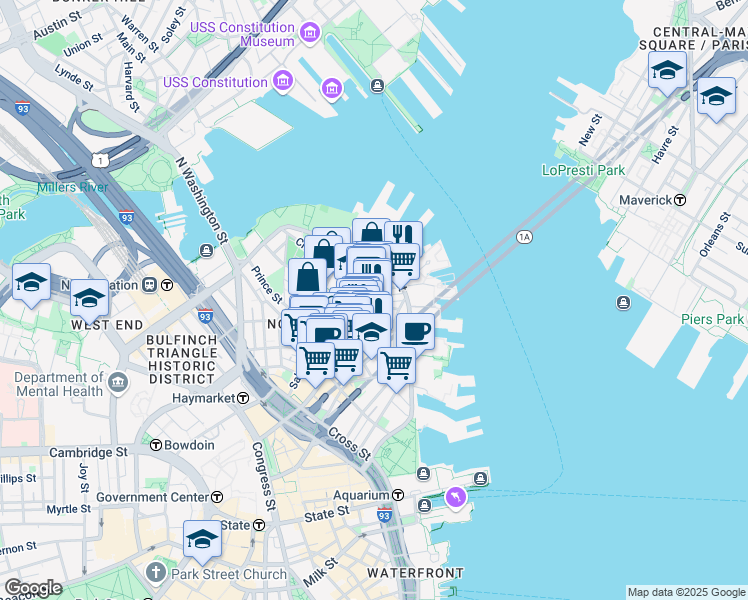Open the fork and knife restaurant marker

[x=405, y=234]
